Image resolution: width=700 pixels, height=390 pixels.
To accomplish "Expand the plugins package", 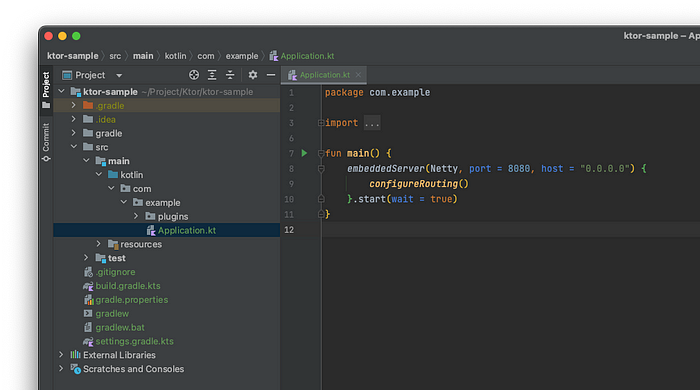I will [136, 216].
